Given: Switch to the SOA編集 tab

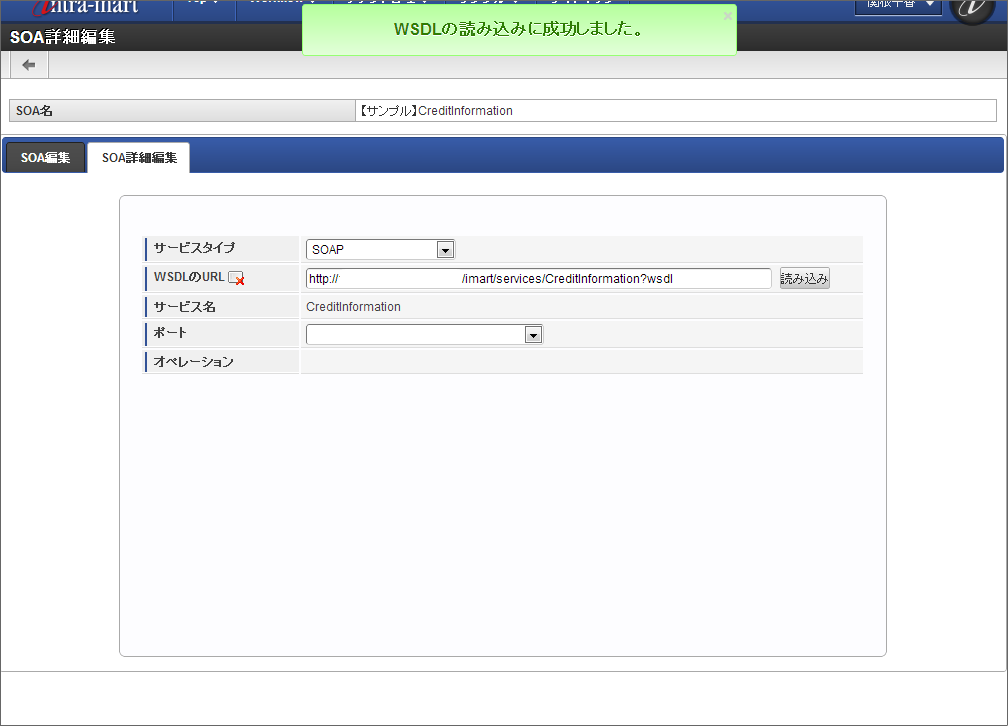Looking at the screenshot, I should [45, 158].
